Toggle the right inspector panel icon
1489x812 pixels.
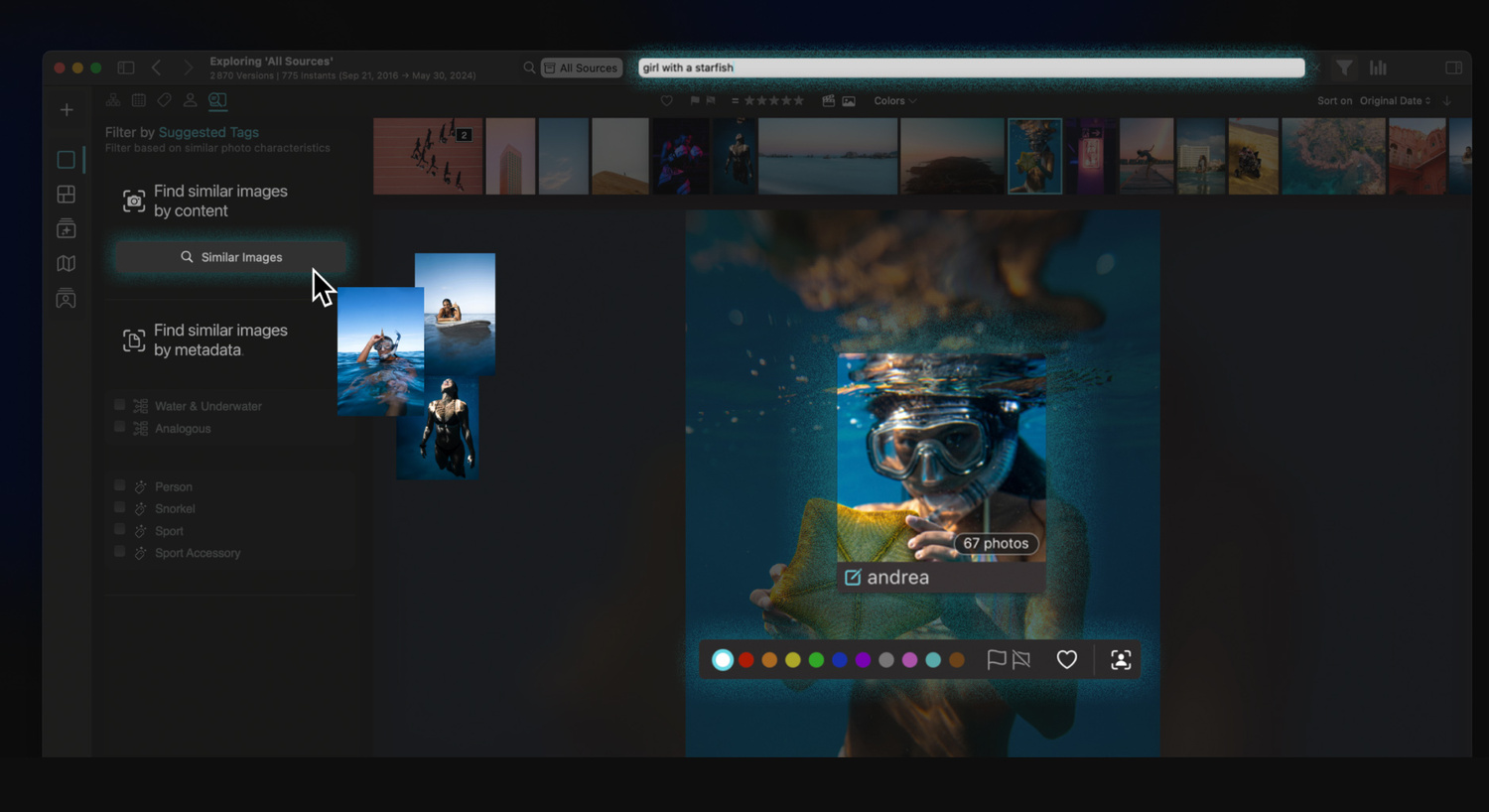click(1453, 68)
